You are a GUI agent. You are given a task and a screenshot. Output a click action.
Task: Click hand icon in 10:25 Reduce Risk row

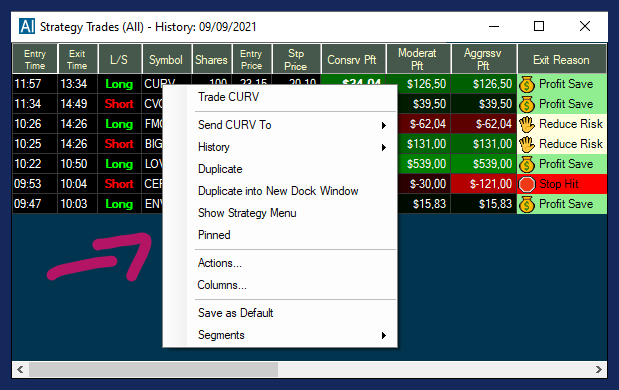click(x=527, y=144)
